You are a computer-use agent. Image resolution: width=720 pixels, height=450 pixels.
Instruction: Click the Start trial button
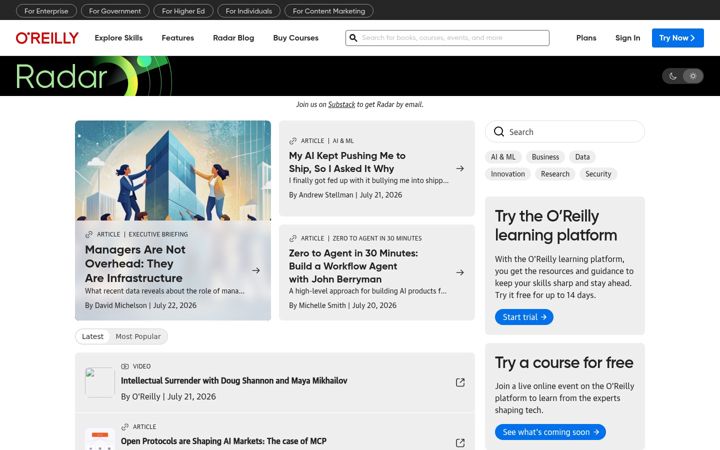[x=524, y=317]
